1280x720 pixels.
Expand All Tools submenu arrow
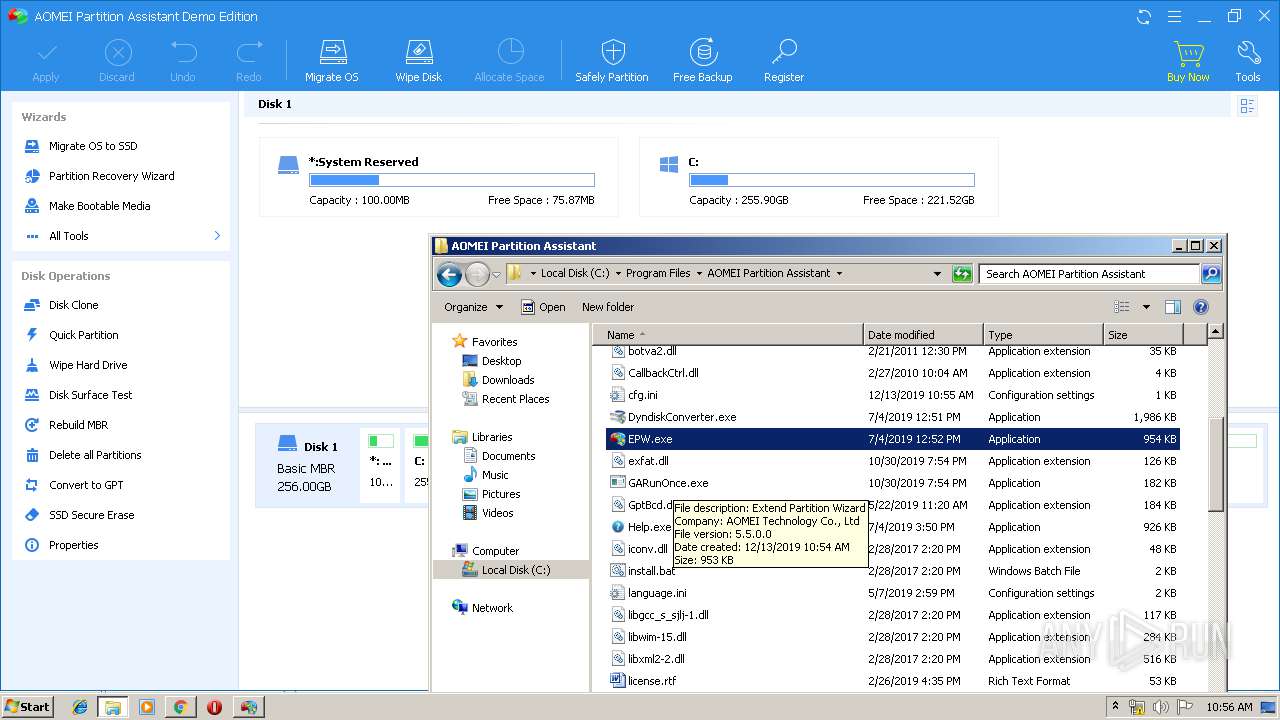pos(217,236)
